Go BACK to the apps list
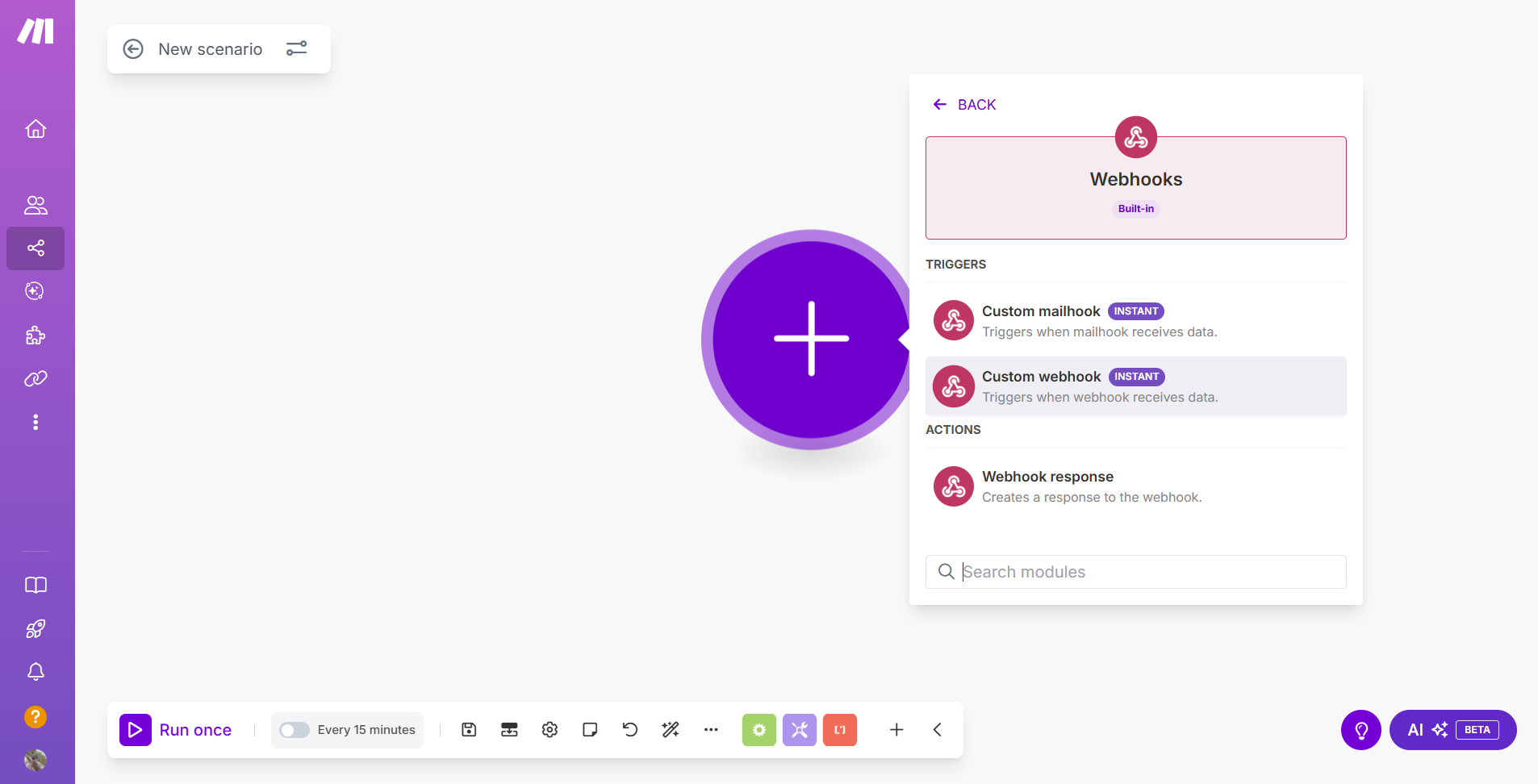 click(x=965, y=105)
